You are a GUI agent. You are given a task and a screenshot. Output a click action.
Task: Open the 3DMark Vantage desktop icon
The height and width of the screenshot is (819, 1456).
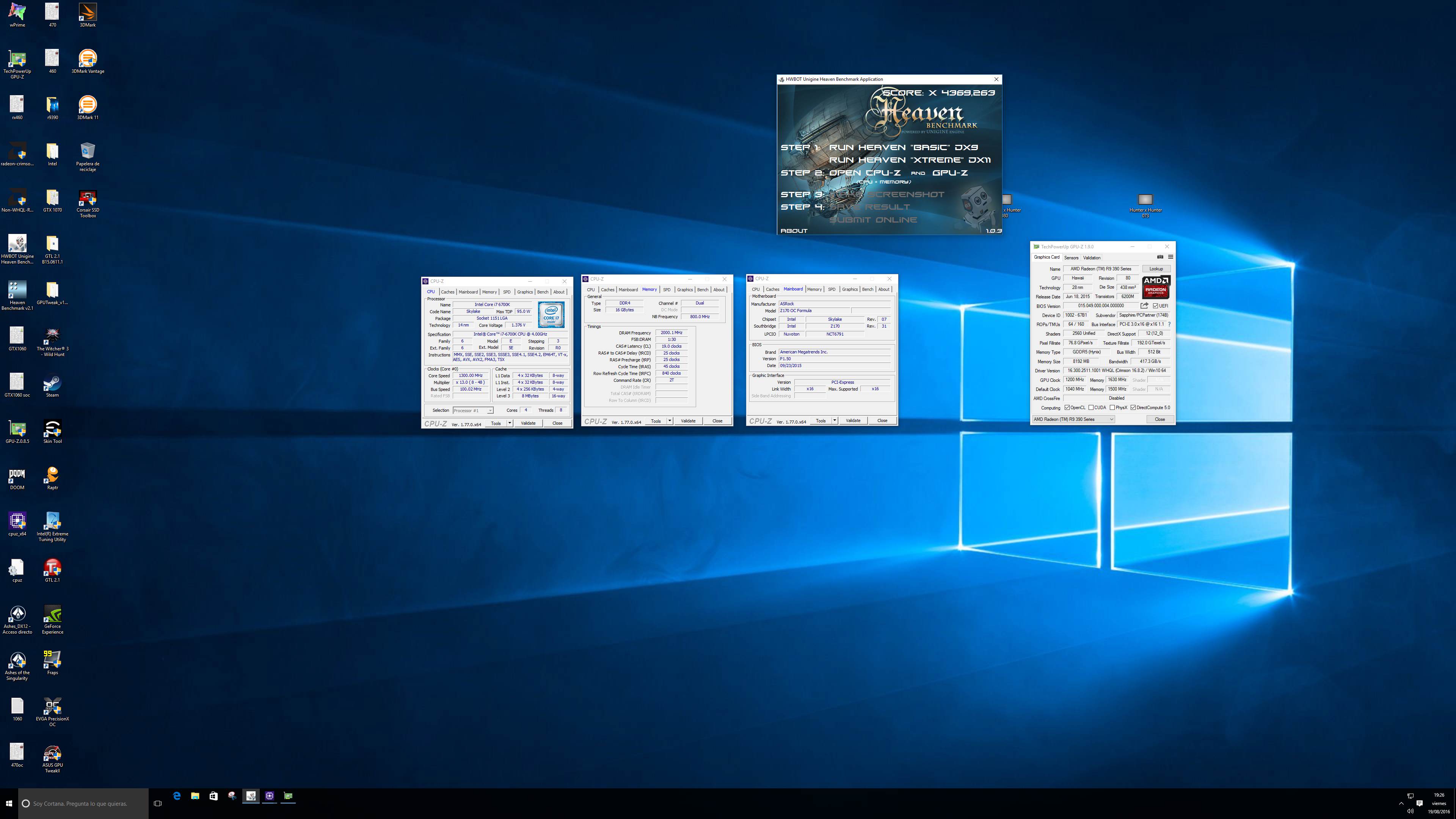(88, 61)
